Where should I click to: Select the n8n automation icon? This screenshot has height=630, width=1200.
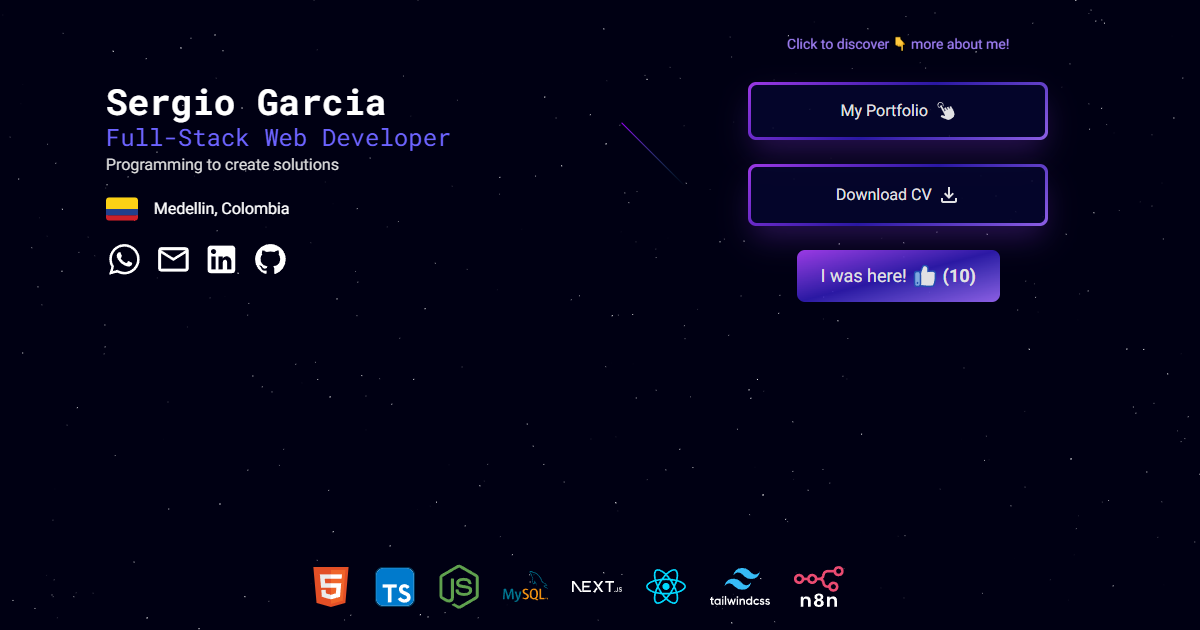click(817, 587)
